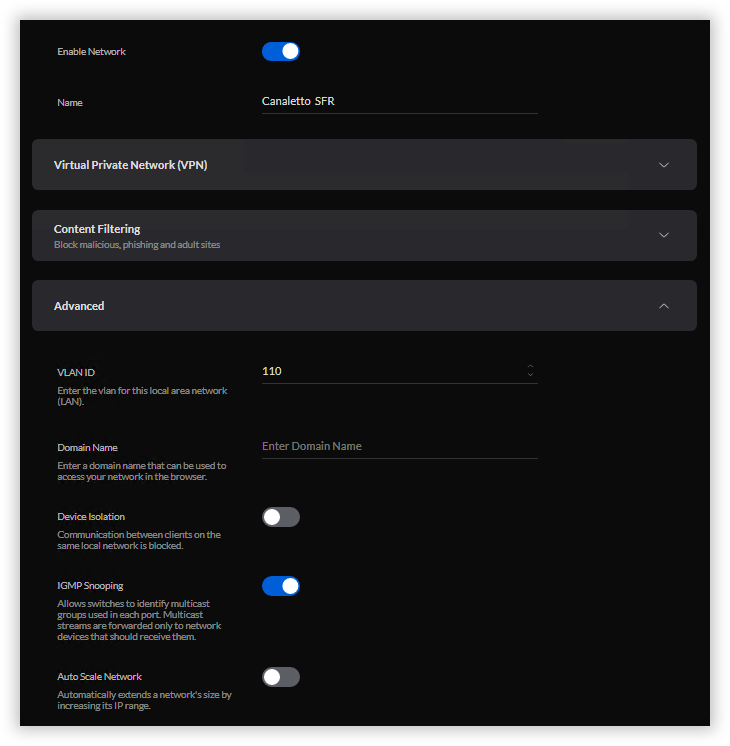The image size is (730, 746).
Task: Select the Content Filtering section title
Action: 97,229
